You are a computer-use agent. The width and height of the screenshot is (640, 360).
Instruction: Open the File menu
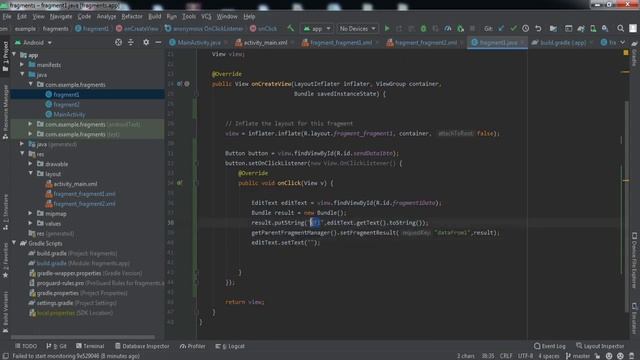[7, 16]
